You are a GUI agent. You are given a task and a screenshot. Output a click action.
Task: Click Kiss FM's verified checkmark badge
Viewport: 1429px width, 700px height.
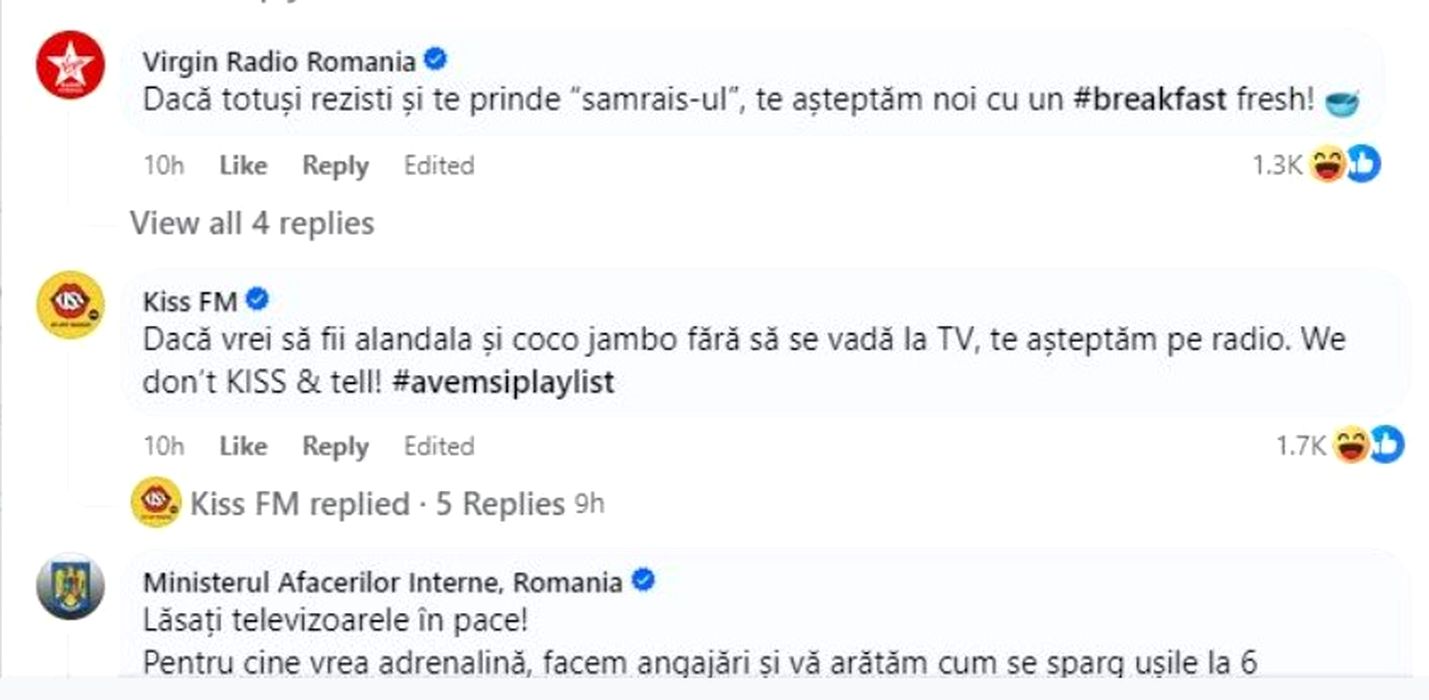[257, 299]
